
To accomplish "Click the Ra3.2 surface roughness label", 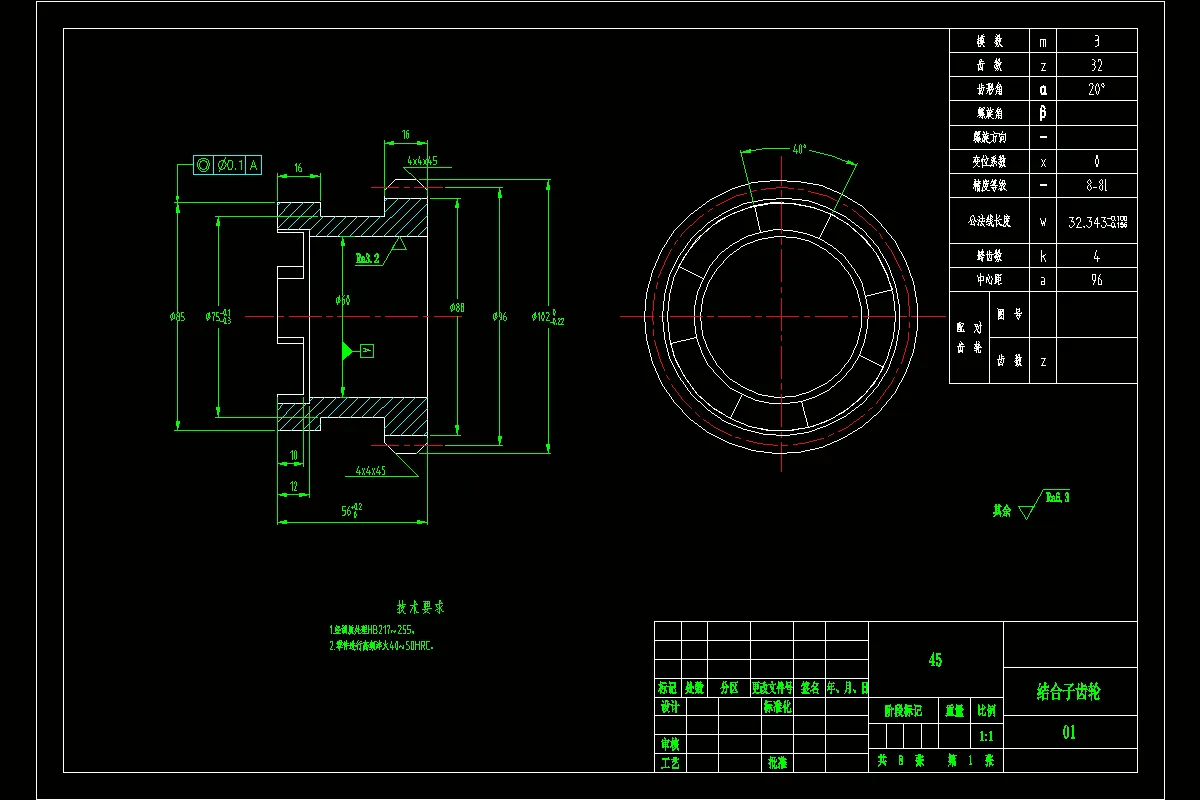I will tap(367, 257).
